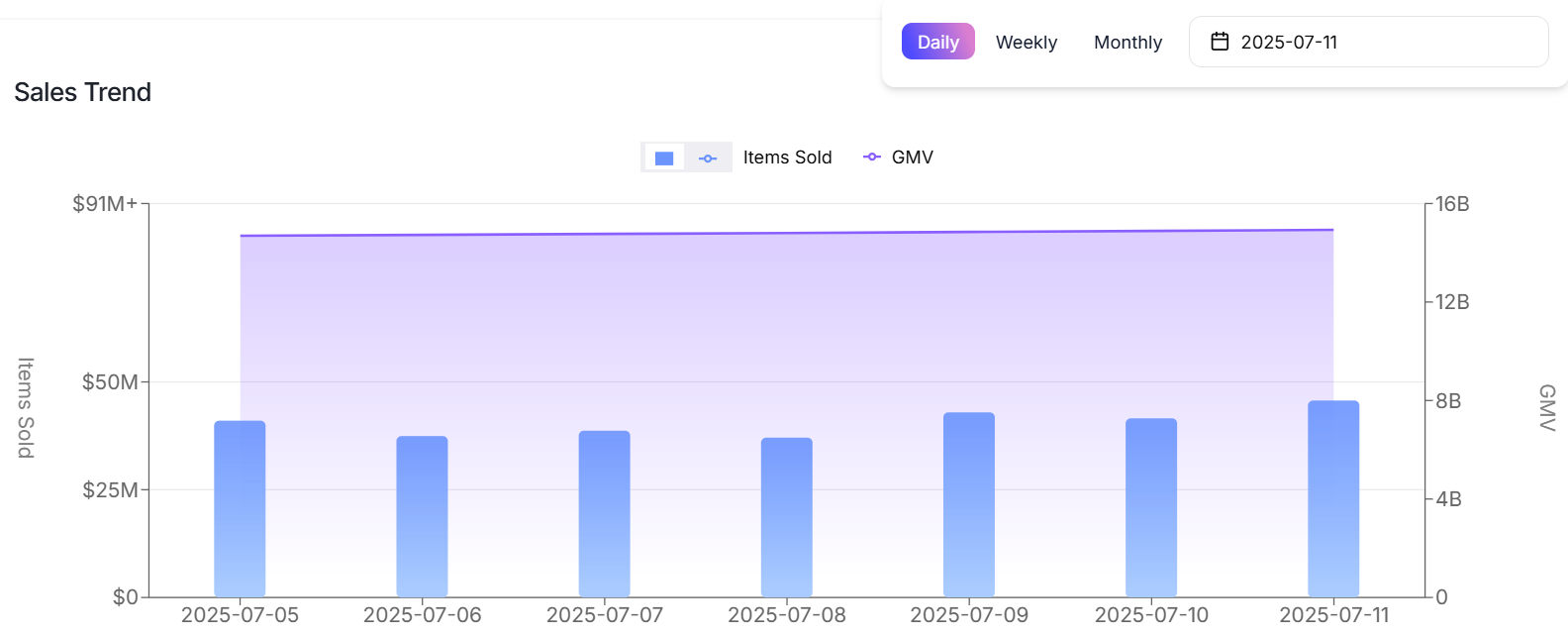1568x636 pixels.
Task: Toggle the GMV legend label
Action: (913, 157)
